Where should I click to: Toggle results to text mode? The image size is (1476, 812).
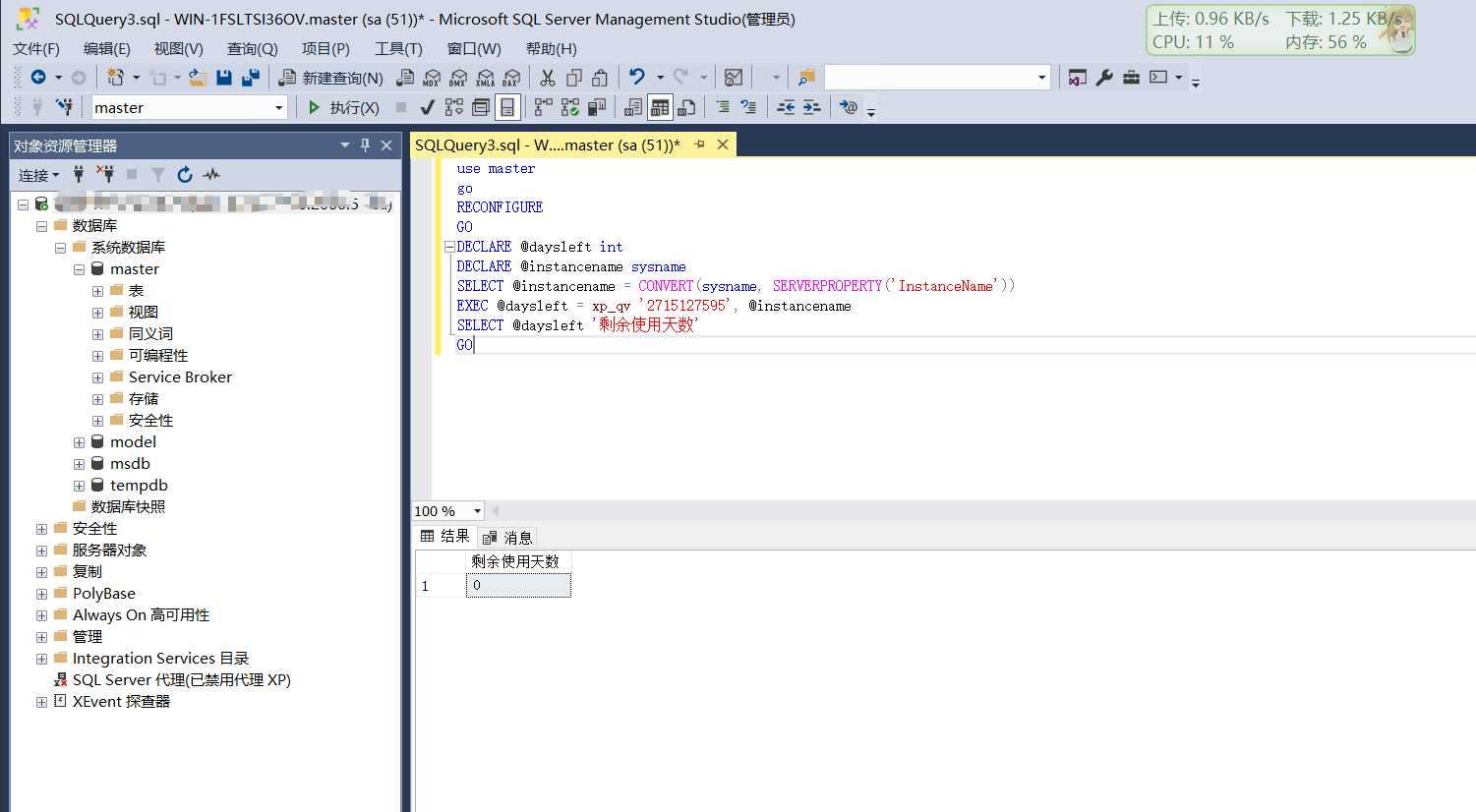pos(634,107)
